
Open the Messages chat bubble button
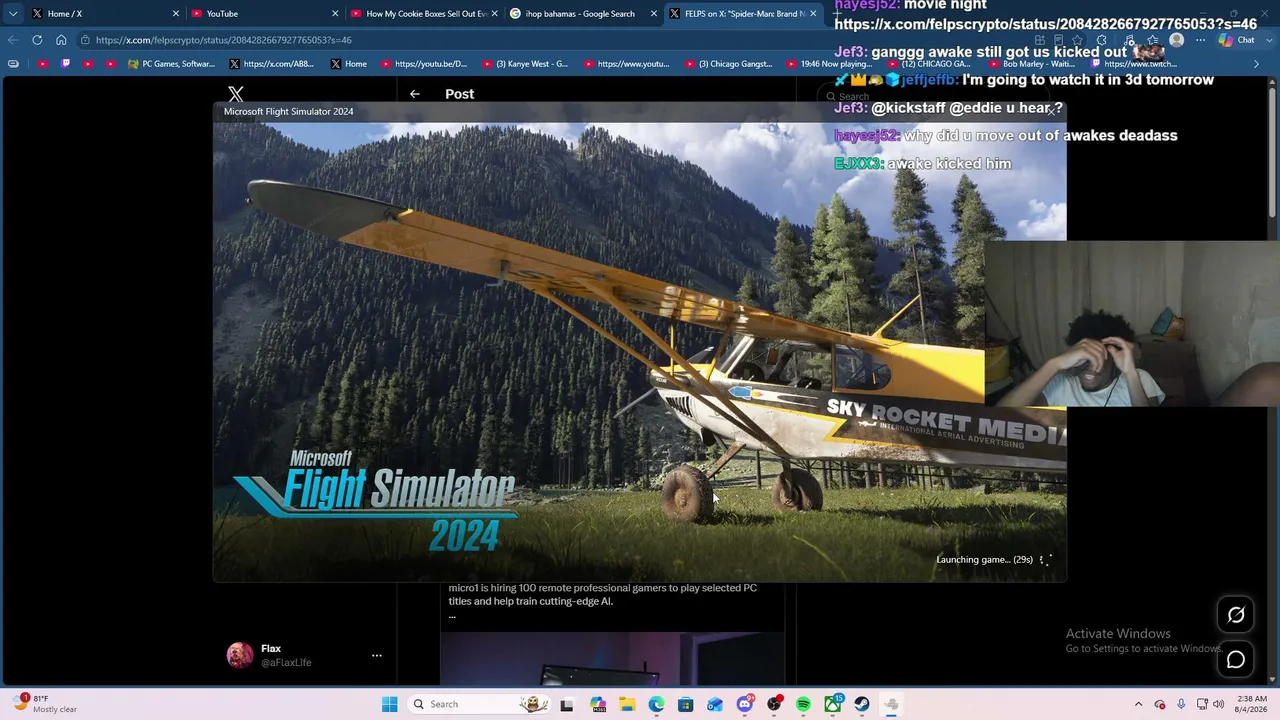pos(1236,660)
